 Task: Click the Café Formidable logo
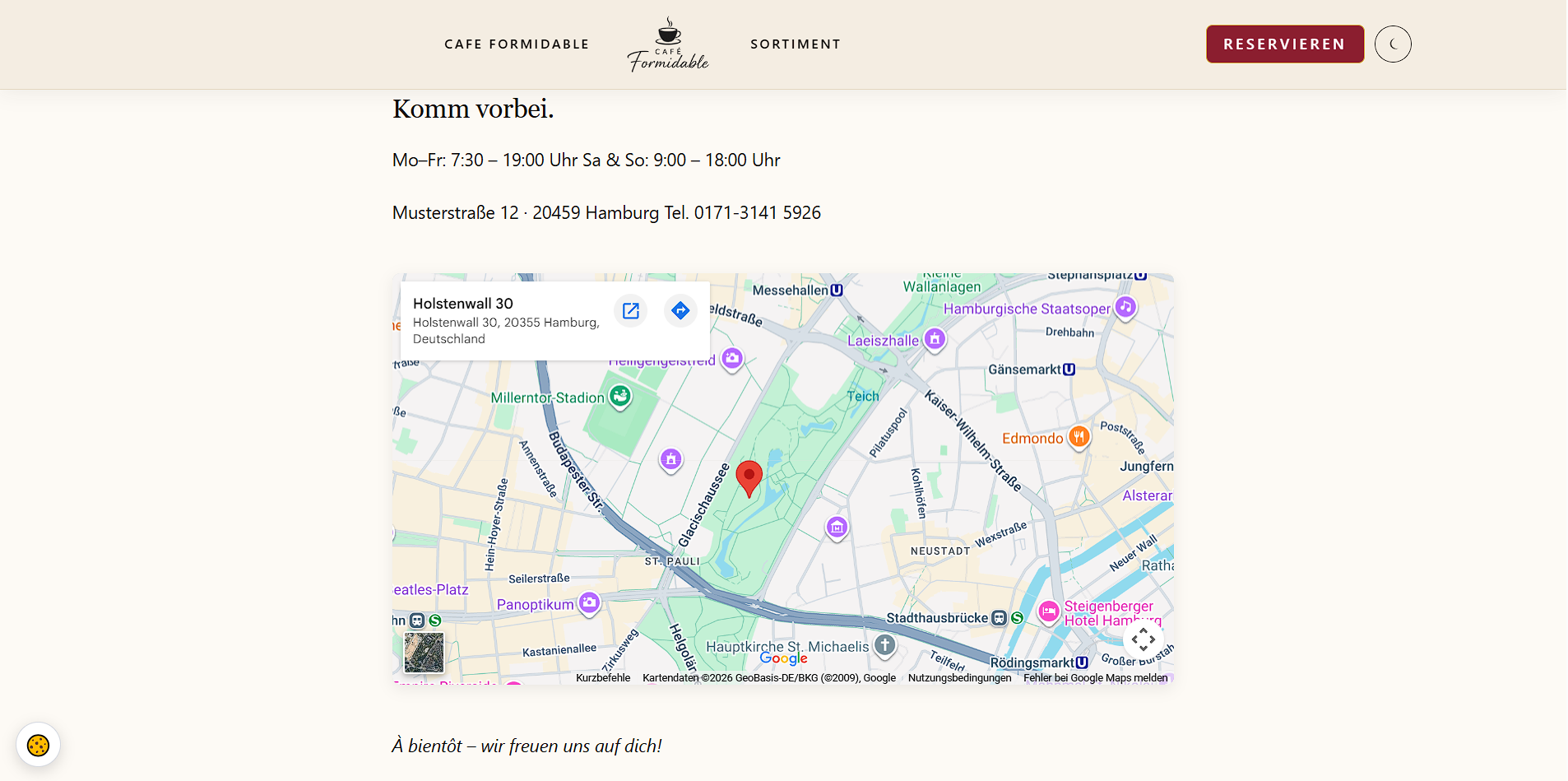tap(668, 44)
